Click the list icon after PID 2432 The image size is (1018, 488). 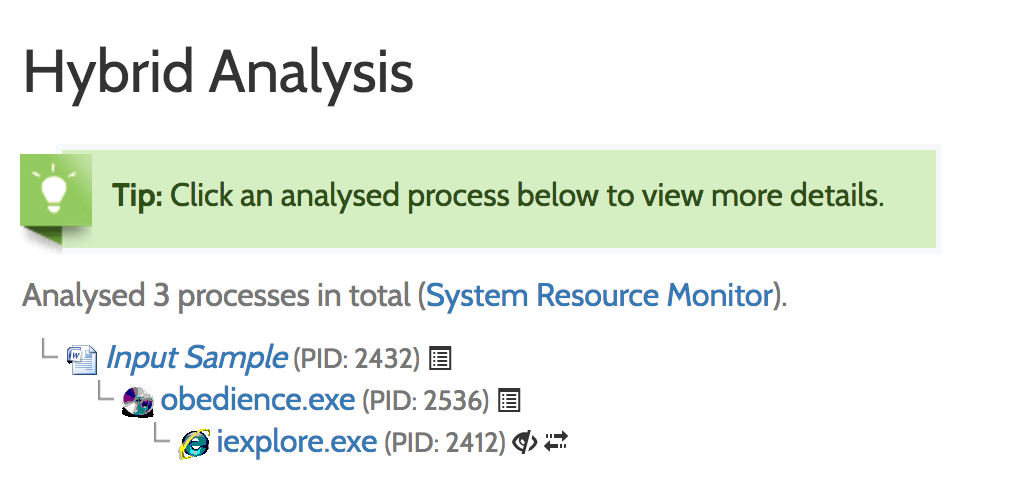pos(439,357)
